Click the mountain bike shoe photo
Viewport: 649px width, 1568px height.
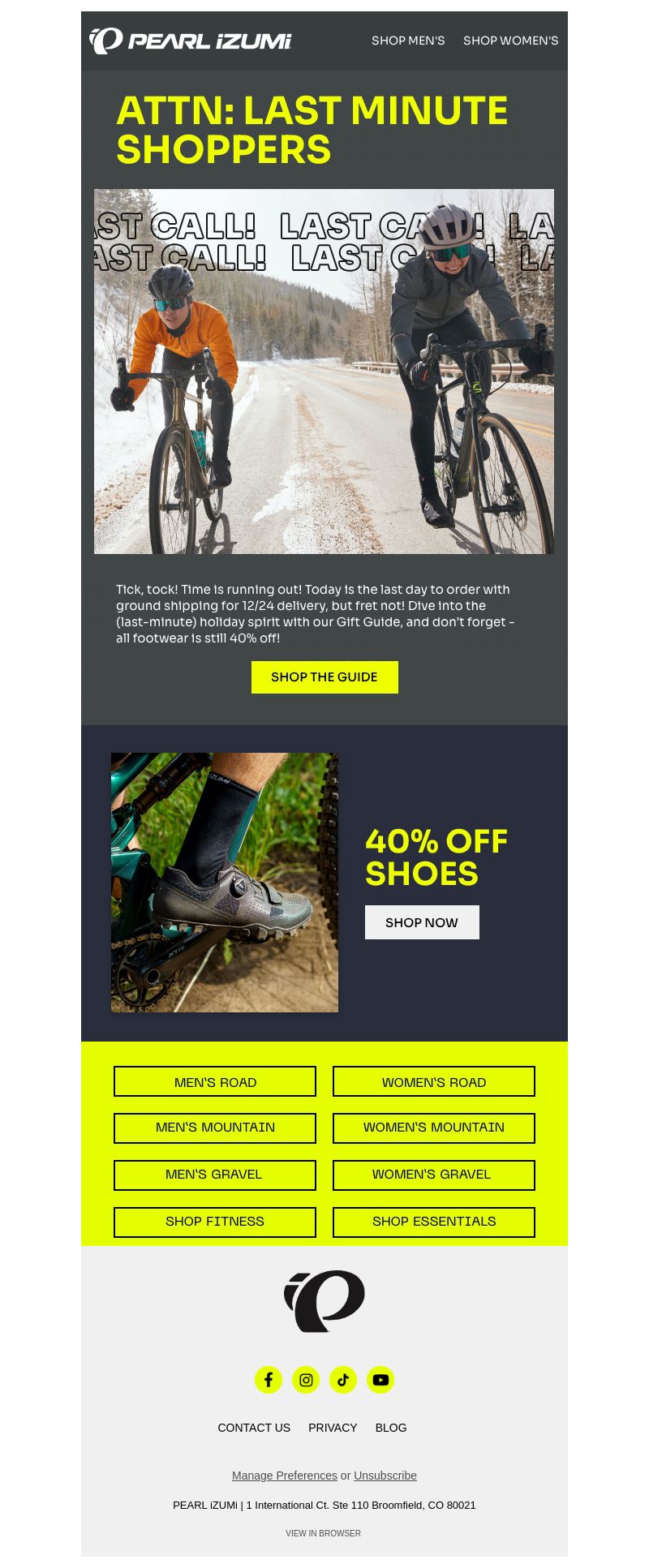[225, 883]
